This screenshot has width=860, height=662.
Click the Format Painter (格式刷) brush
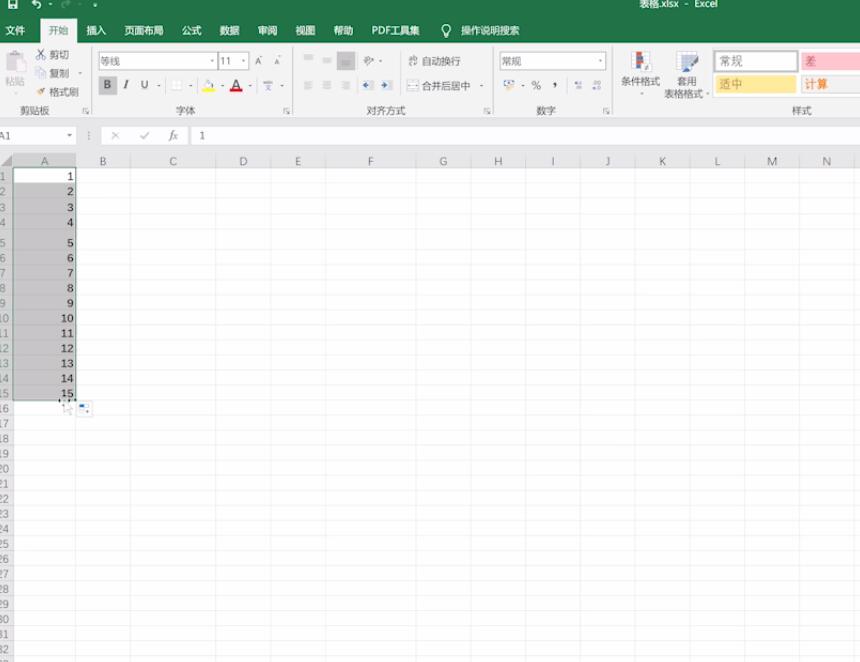pyautogui.click(x=41, y=92)
